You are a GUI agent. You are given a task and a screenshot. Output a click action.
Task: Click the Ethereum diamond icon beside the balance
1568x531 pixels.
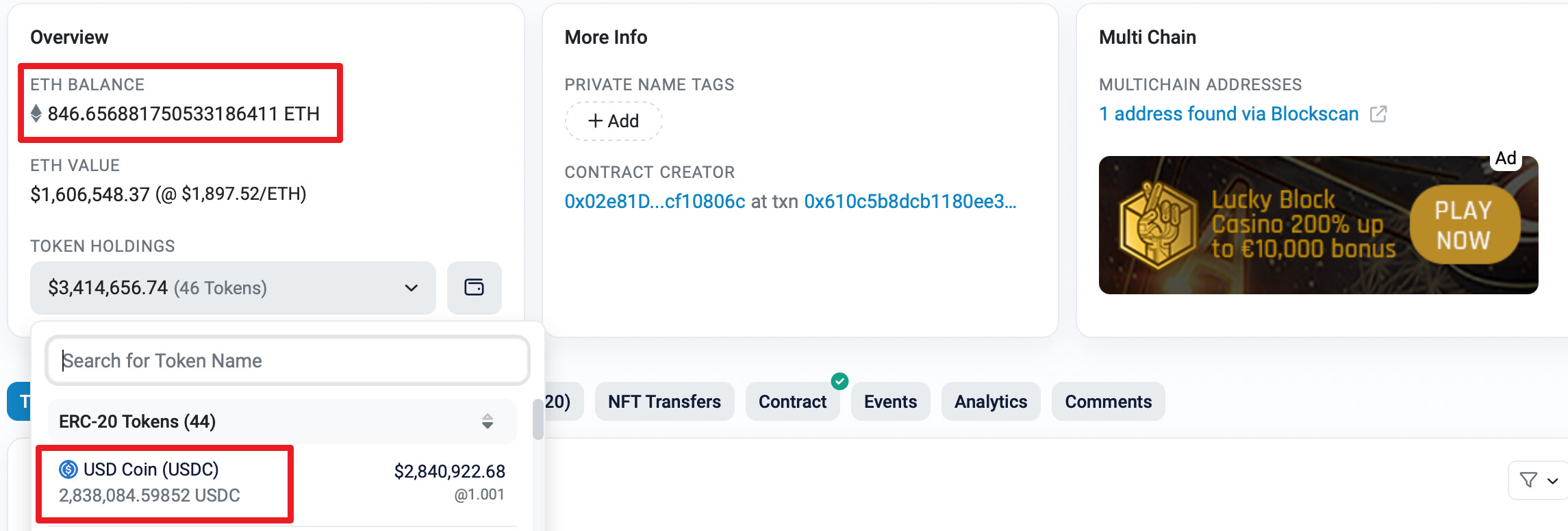(x=36, y=114)
